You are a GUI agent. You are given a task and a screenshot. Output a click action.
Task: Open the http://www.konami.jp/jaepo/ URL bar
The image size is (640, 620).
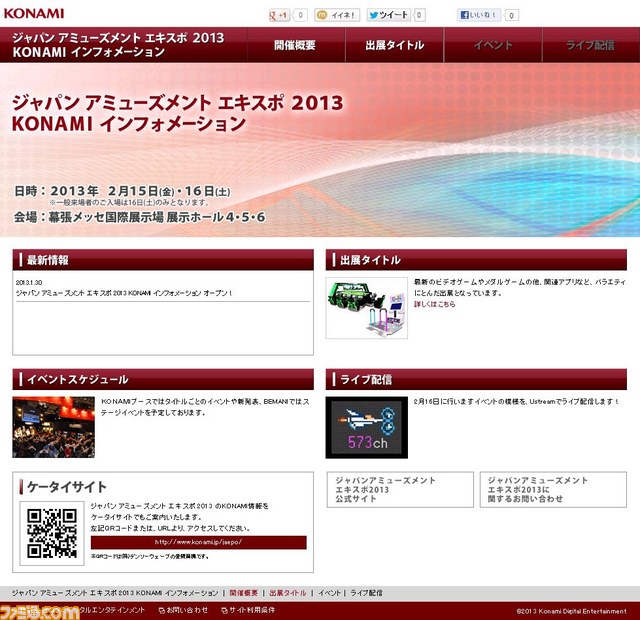click(198, 542)
